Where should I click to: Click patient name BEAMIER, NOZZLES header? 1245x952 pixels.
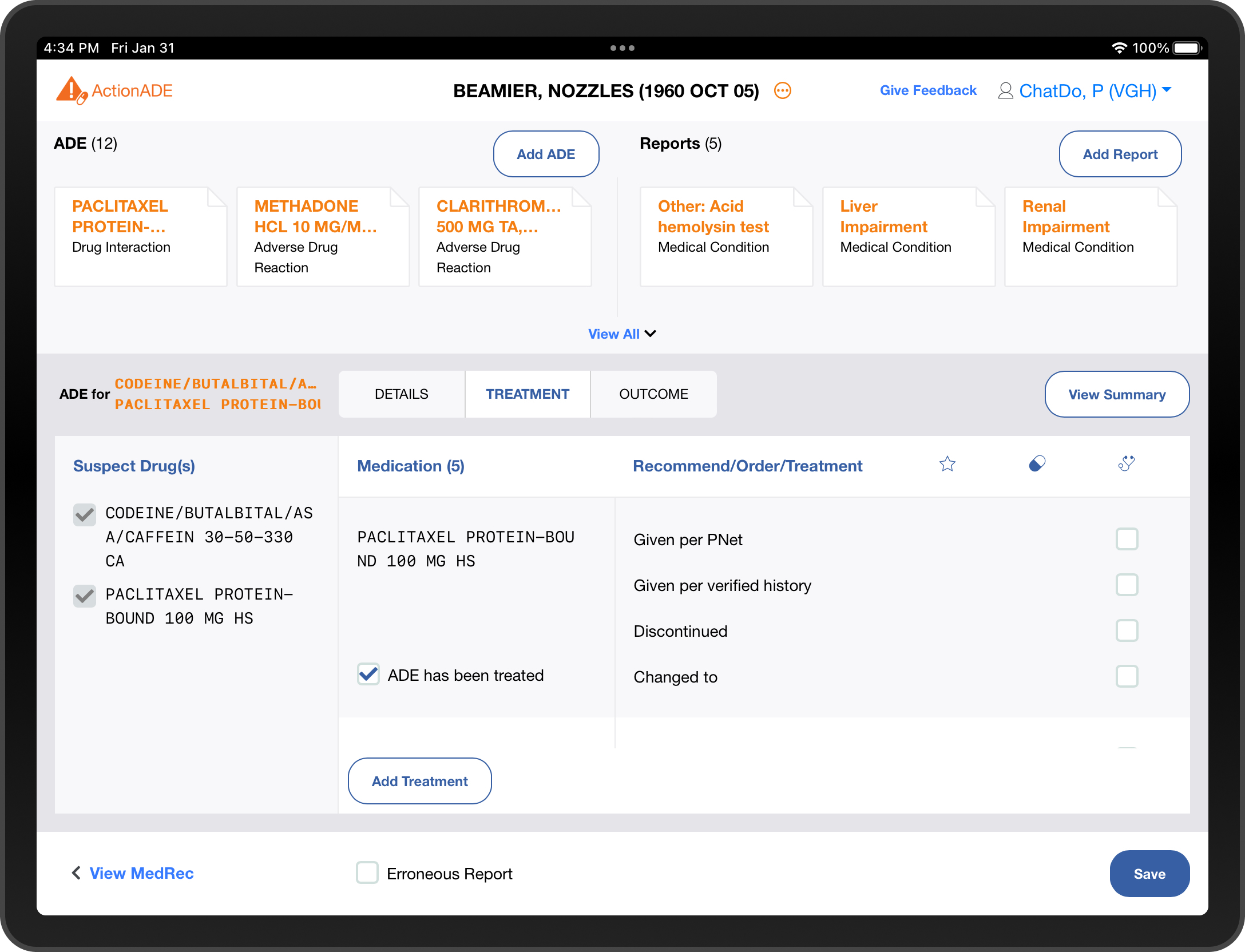pos(606,91)
